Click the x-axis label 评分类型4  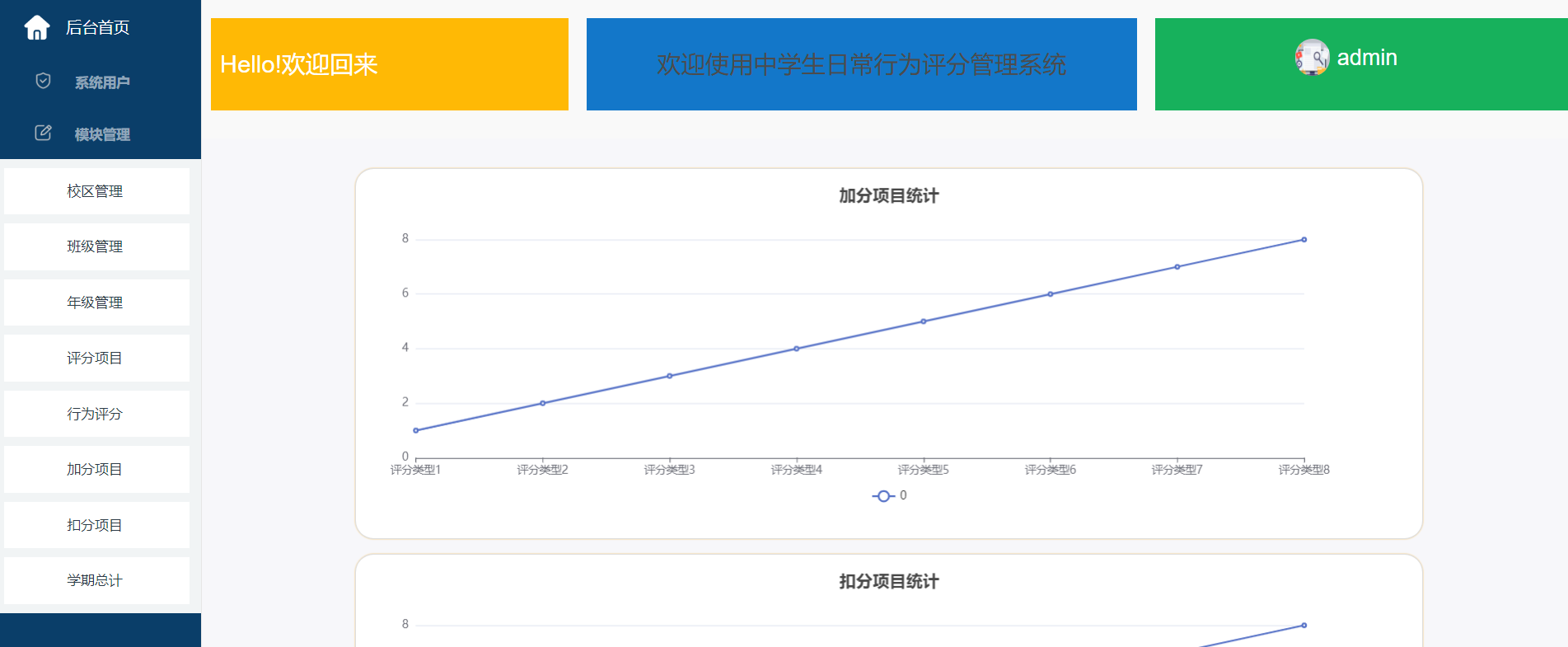pyautogui.click(x=797, y=470)
